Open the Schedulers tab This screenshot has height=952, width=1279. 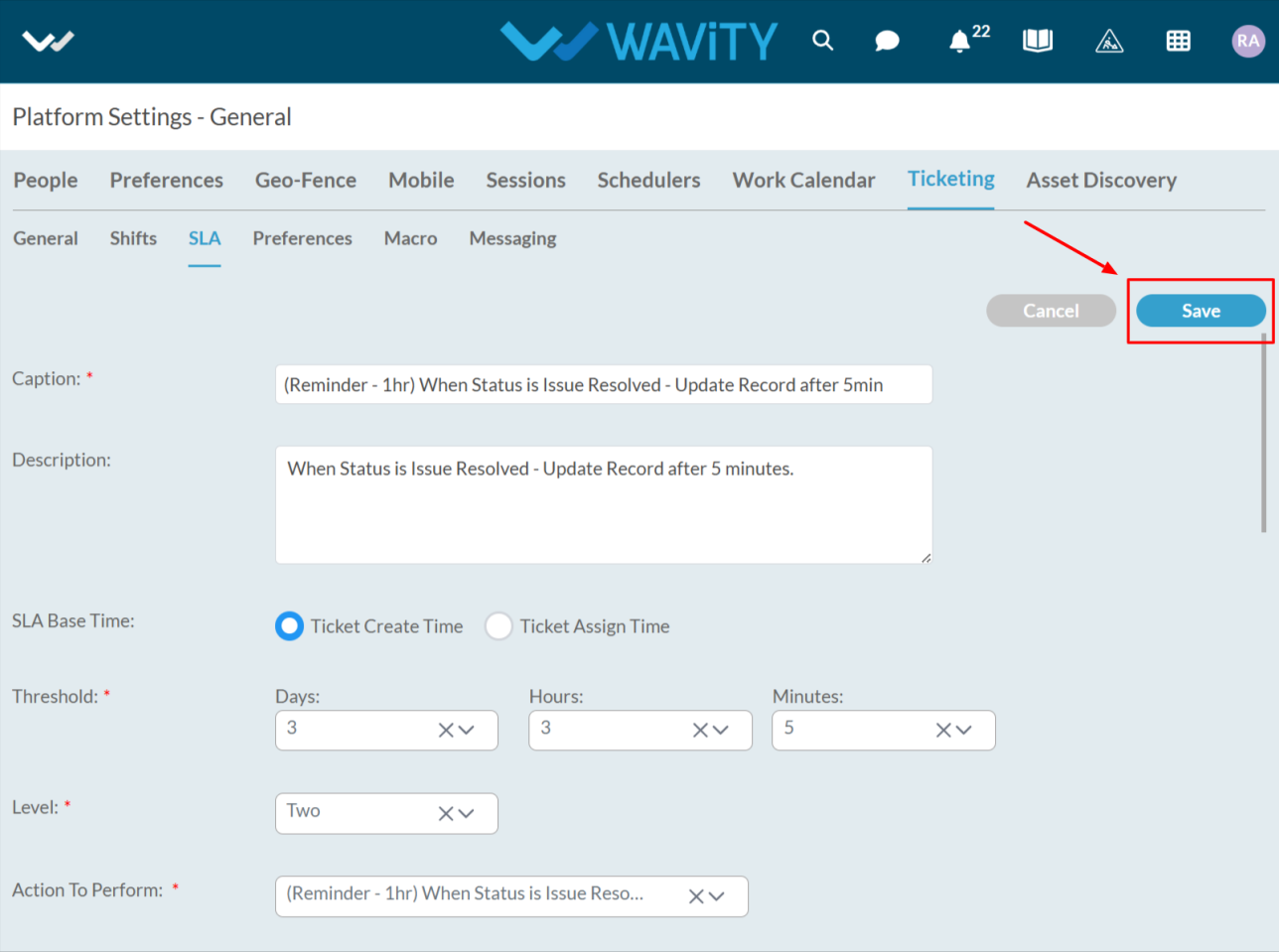coord(648,180)
